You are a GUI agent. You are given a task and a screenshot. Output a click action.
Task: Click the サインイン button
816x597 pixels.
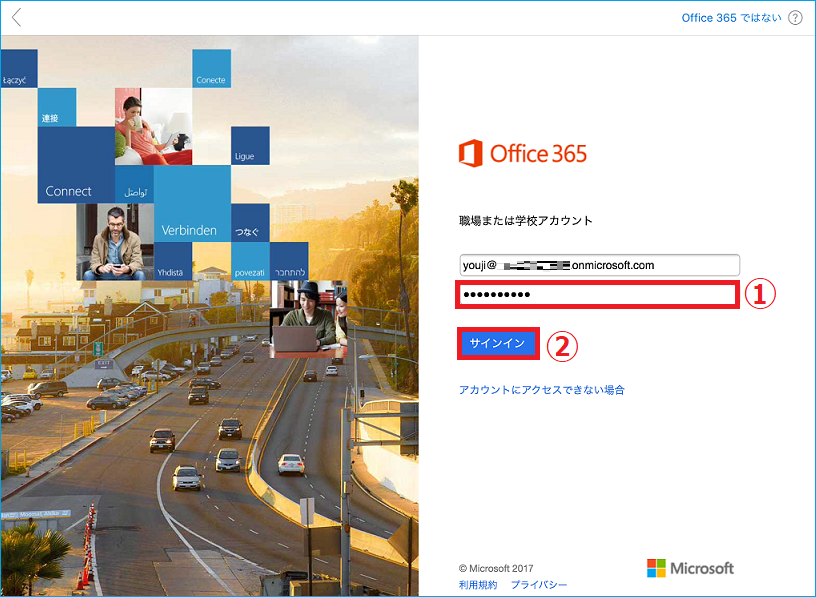pyautogui.click(x=498, y=343)
